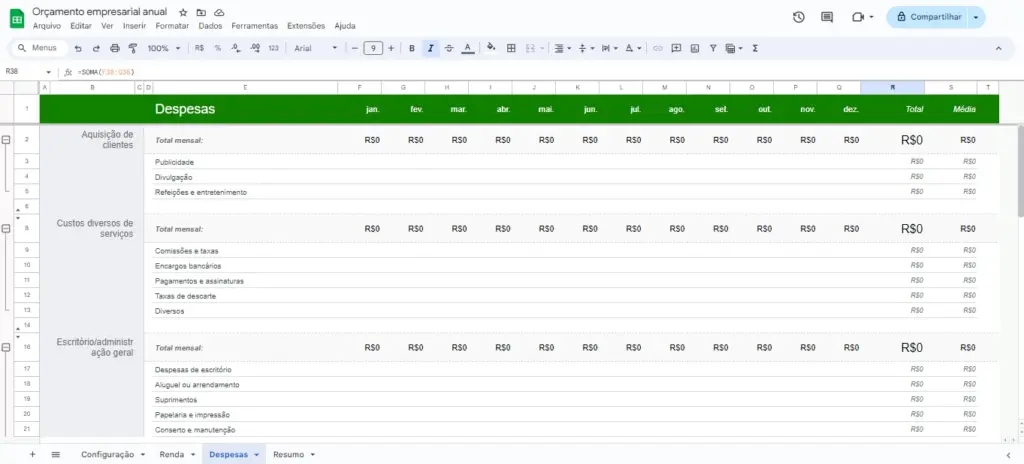Open the fill color bucket
Screen dimensions: 1024x464
(491, 48)
